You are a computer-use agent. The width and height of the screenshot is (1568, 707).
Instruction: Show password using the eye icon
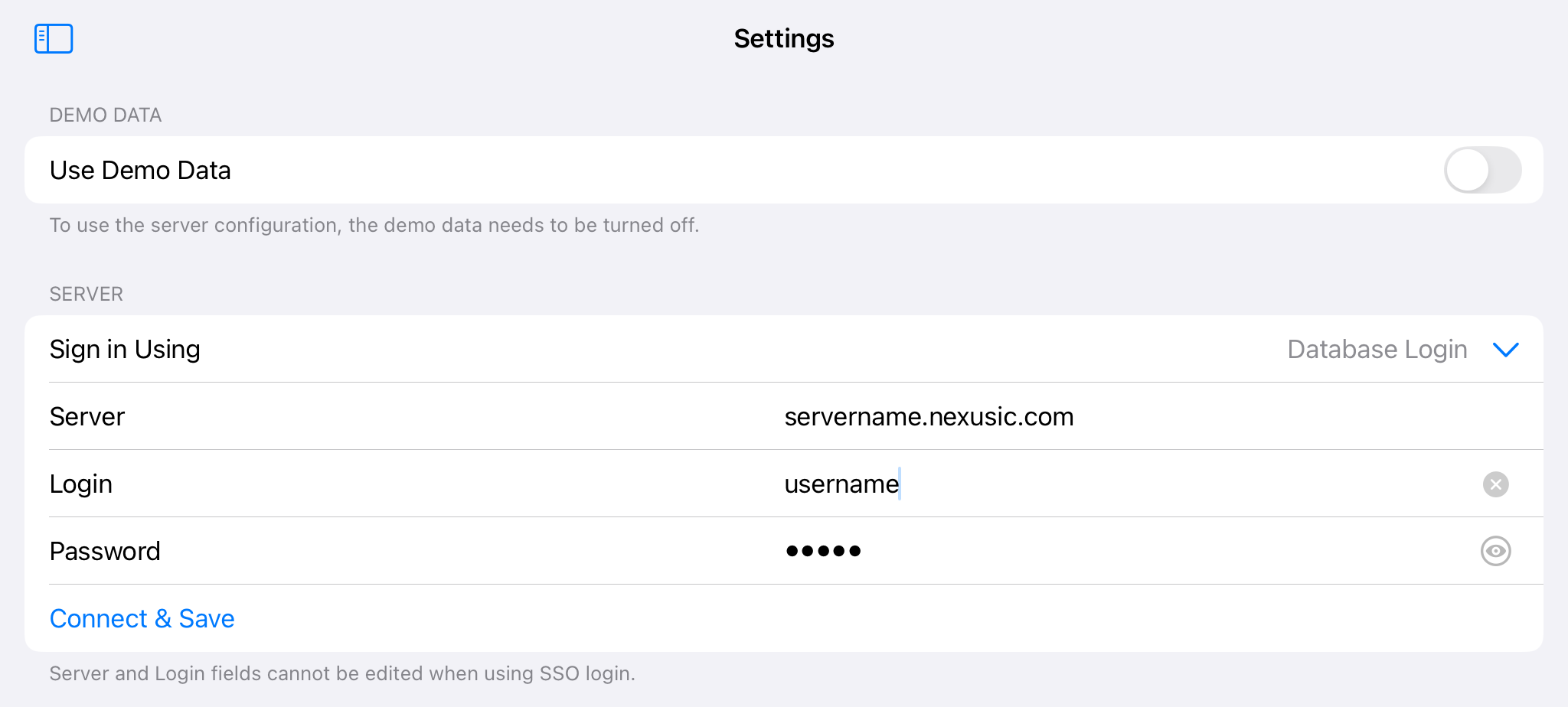pyautogui.click(x=1495, y=551)
